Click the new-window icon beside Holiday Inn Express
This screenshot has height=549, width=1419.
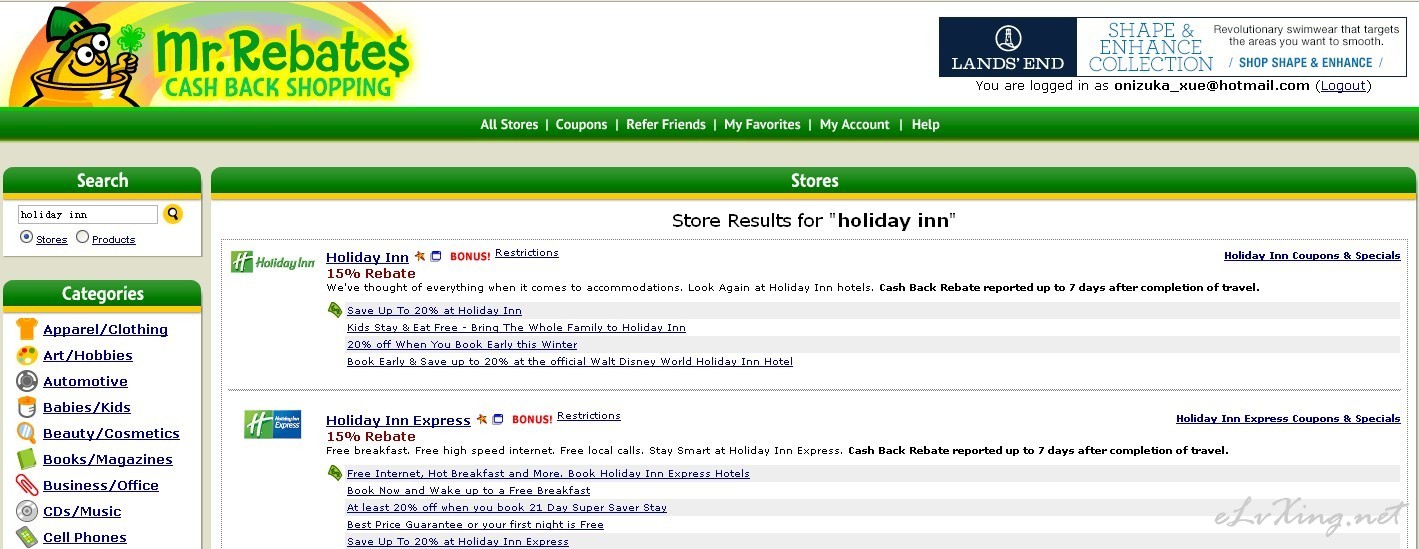click(498, 419)
